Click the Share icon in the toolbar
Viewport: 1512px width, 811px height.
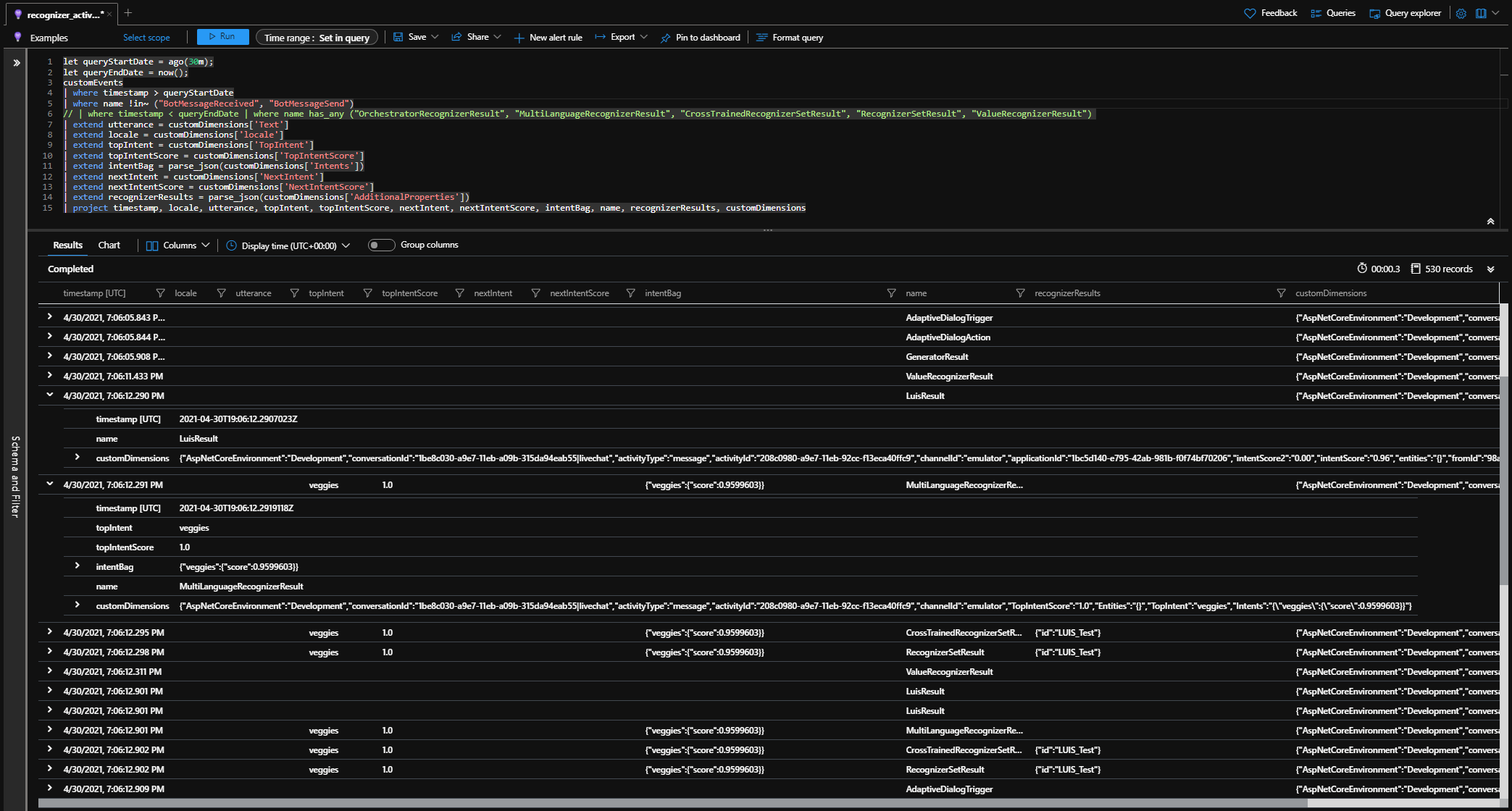pyautogui.click(x=456, y=37)
